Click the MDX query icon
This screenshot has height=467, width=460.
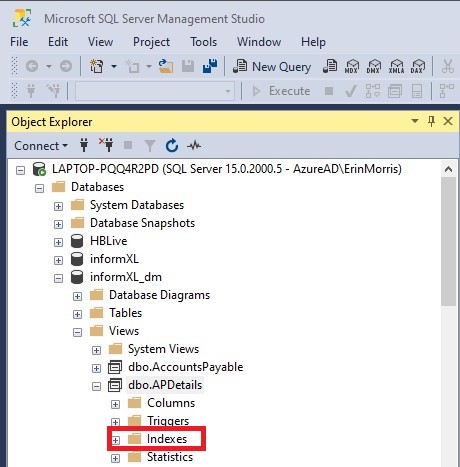[x=352, y=66]
